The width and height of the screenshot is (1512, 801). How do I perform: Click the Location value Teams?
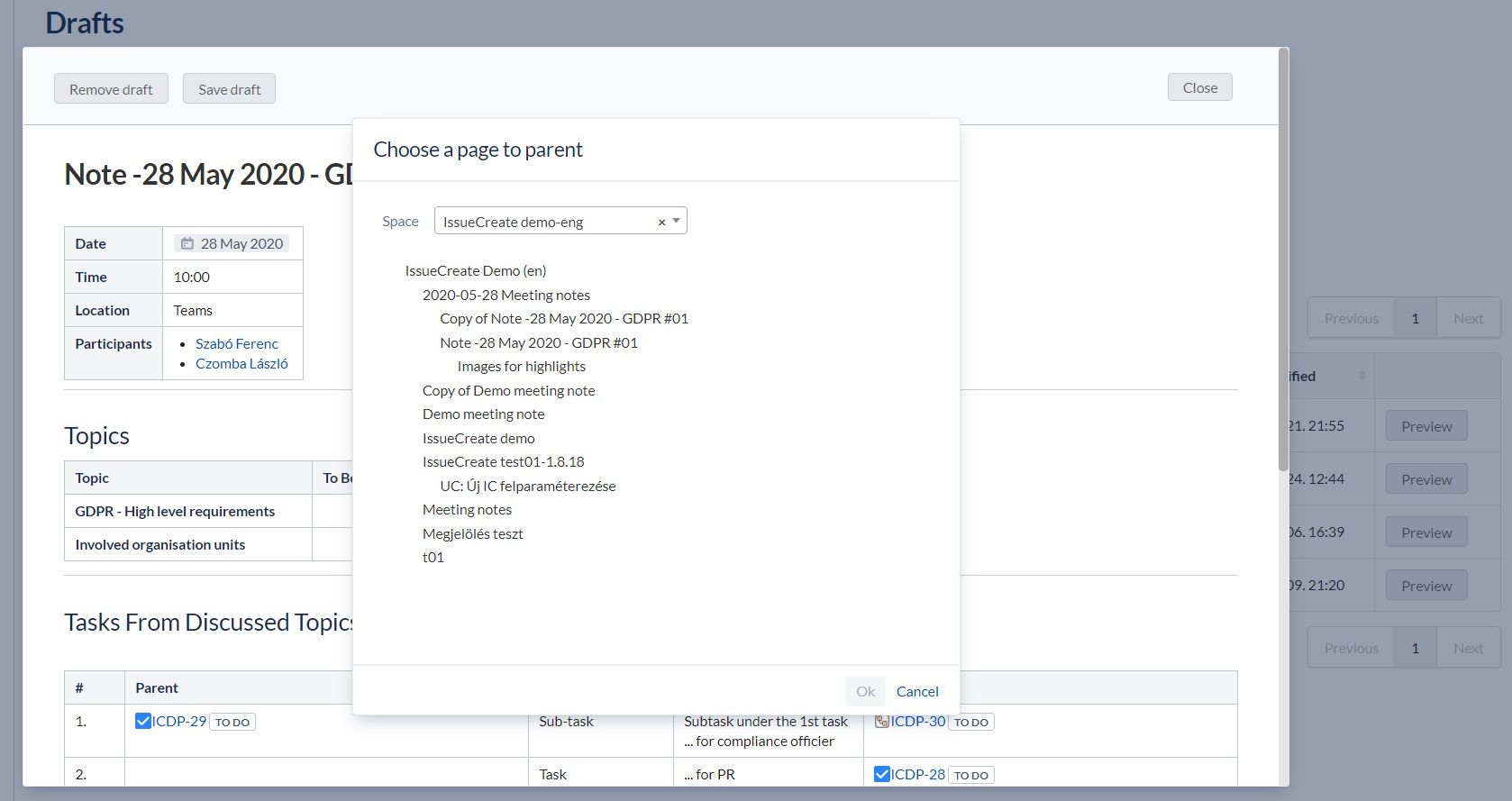193,310
